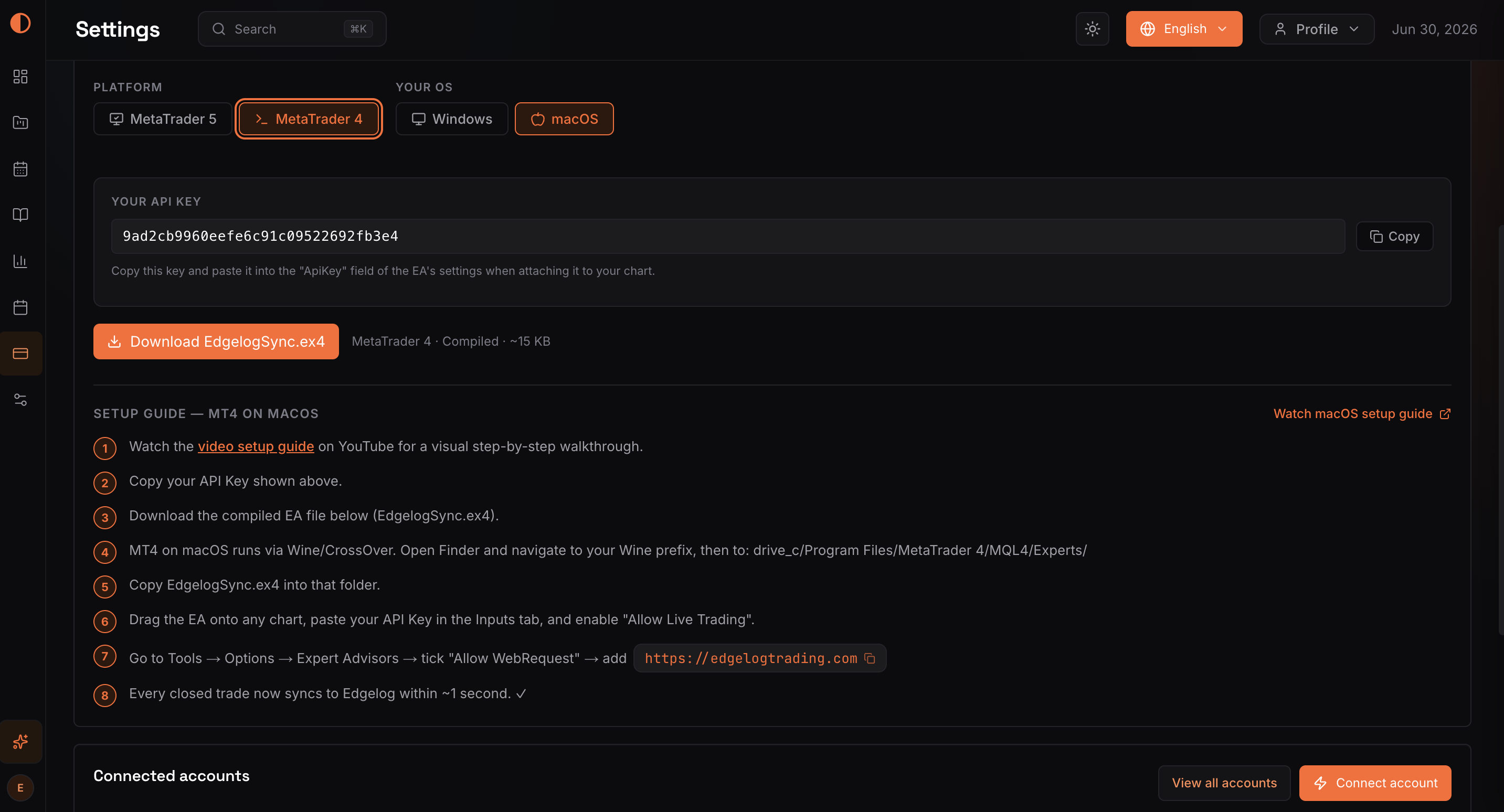Screen dimensions: 1504x812
Task: Open the dotted calendar grid icon in sidebar
Action: click(20, 169)
